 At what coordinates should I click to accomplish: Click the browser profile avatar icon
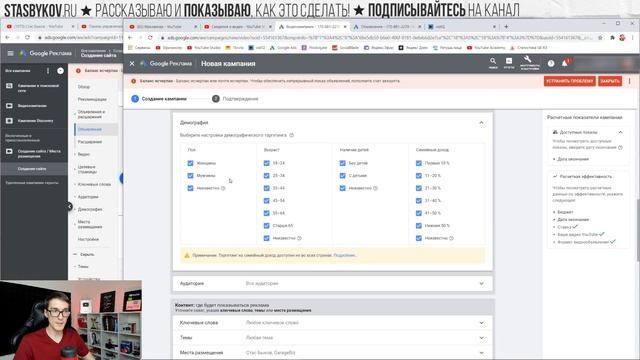(622, 38)
